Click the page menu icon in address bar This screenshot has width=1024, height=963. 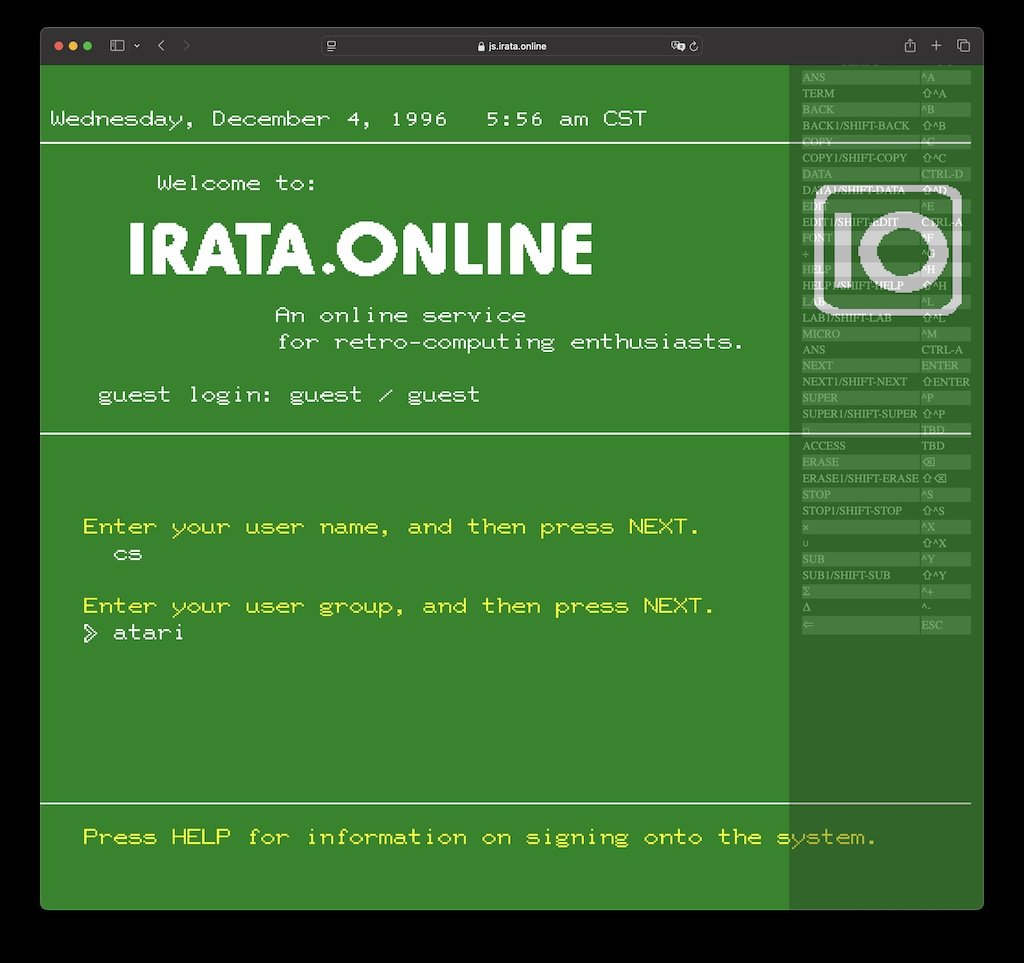(332, 46)
